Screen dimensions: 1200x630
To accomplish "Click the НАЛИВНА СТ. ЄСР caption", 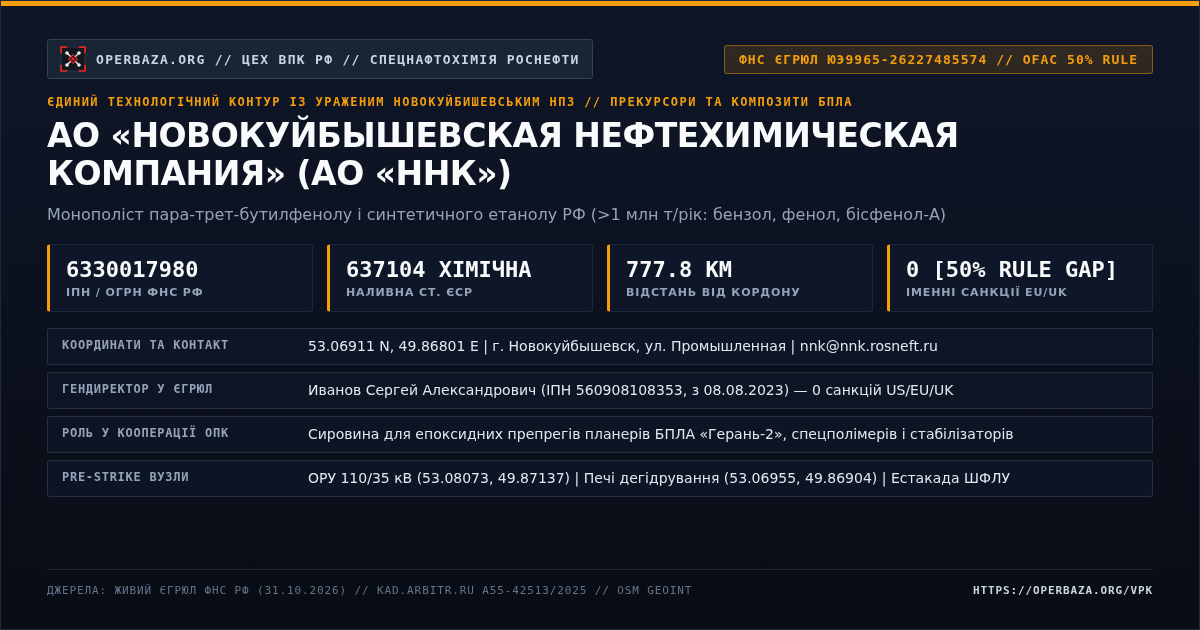I will pyautogui.click(x=409, y=292).
